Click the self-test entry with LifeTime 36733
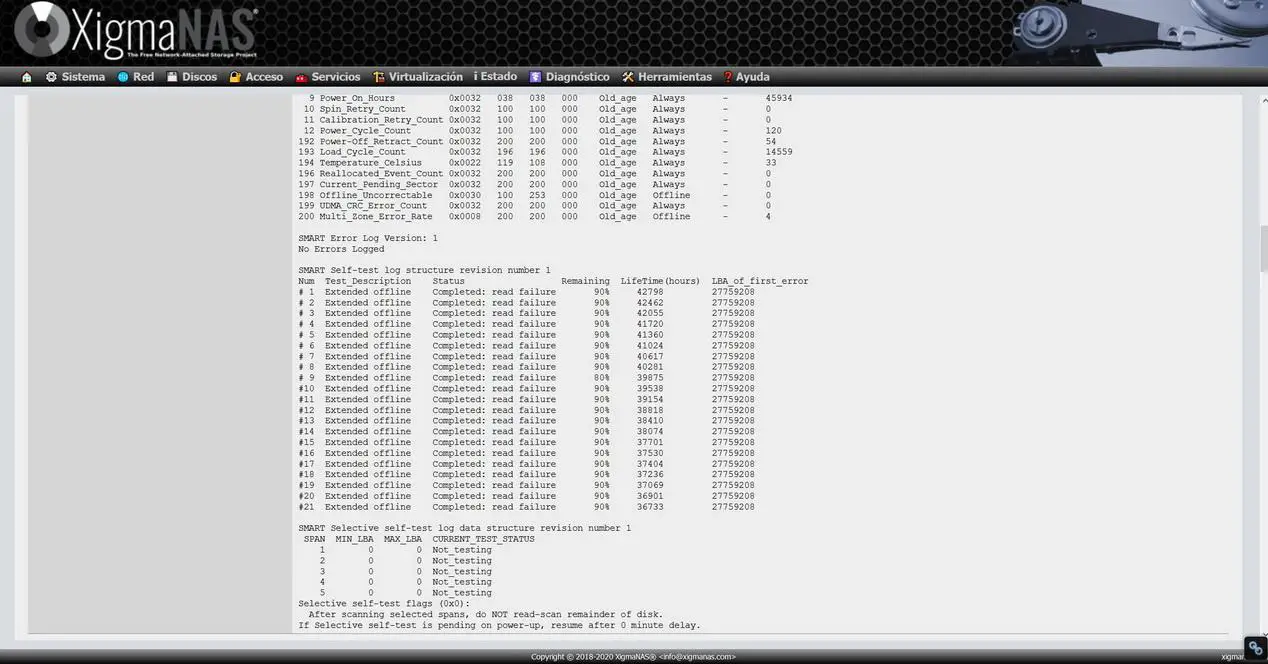Screen dimensions: 1268x664 pos(526,507)
